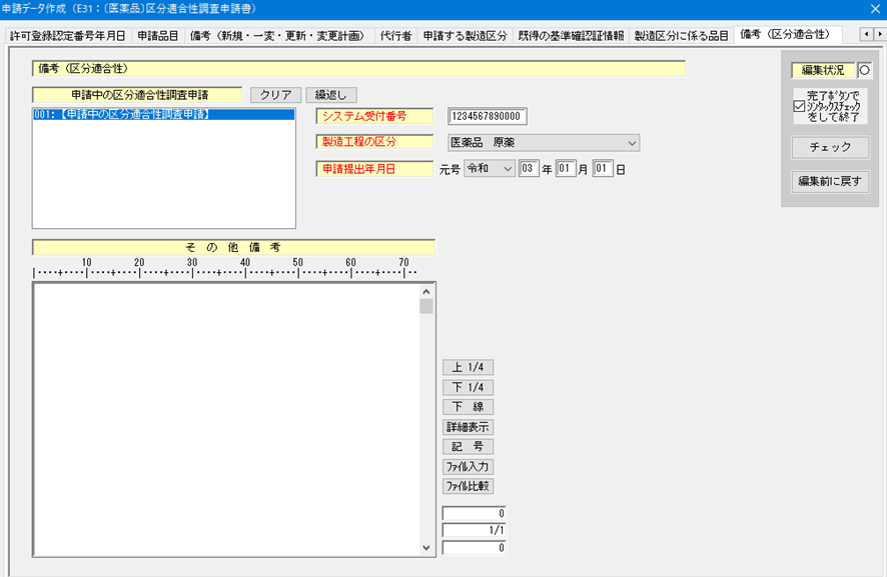Image resolution: width=887 pixels, height=577 pixels.
Task: Open the 申請品目 tab
Action: click(158, 36)
